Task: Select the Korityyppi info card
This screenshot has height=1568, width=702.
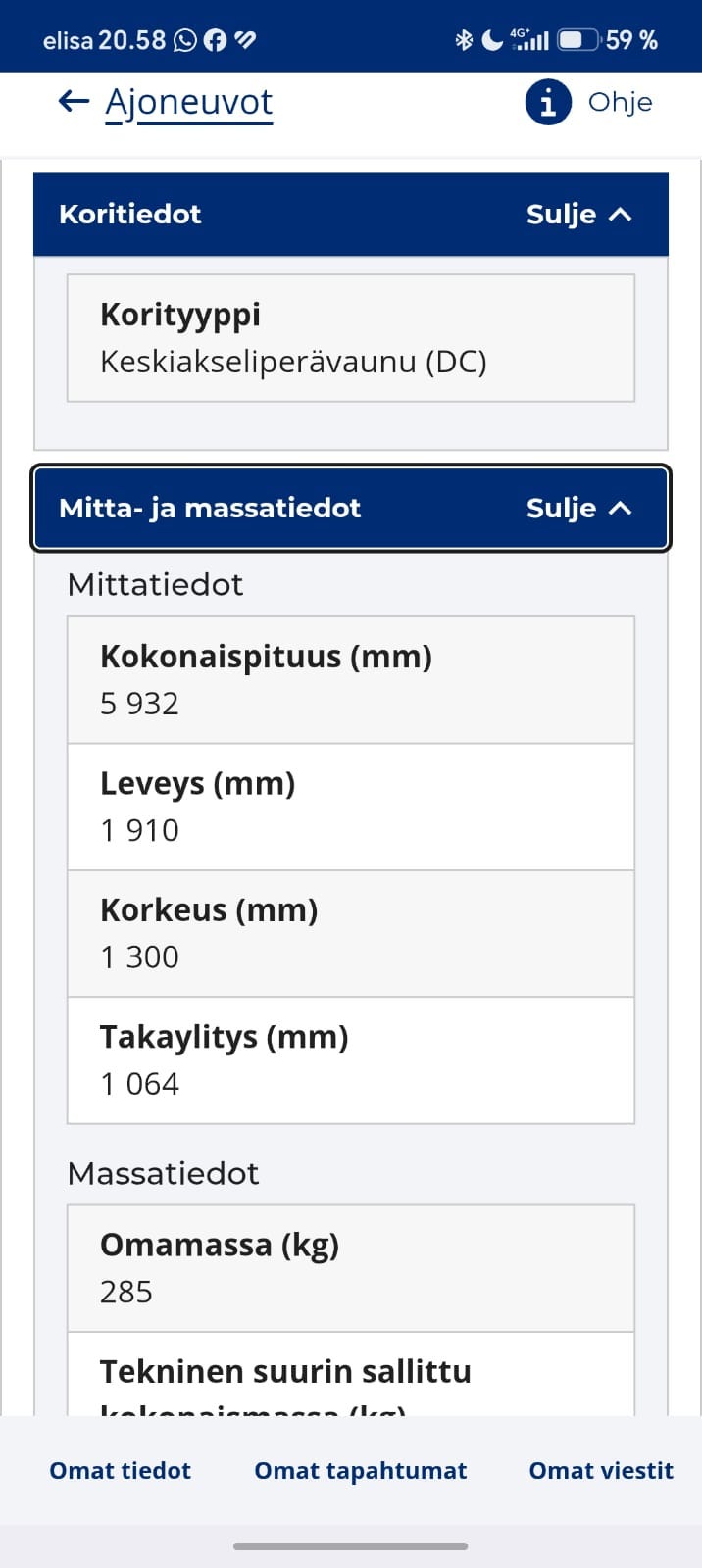Action: (351, 338)
